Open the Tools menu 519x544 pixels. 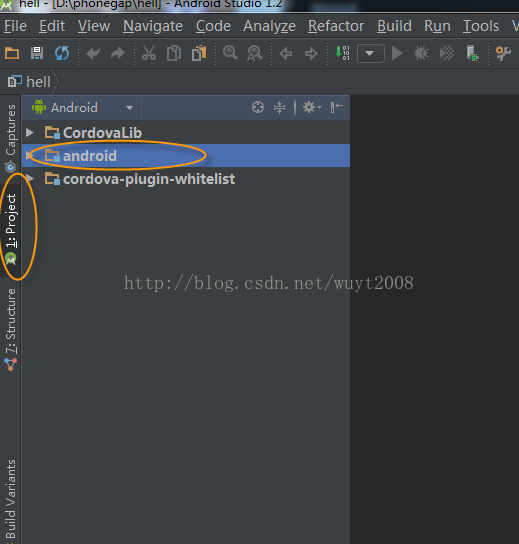click(x=481, y=26)
